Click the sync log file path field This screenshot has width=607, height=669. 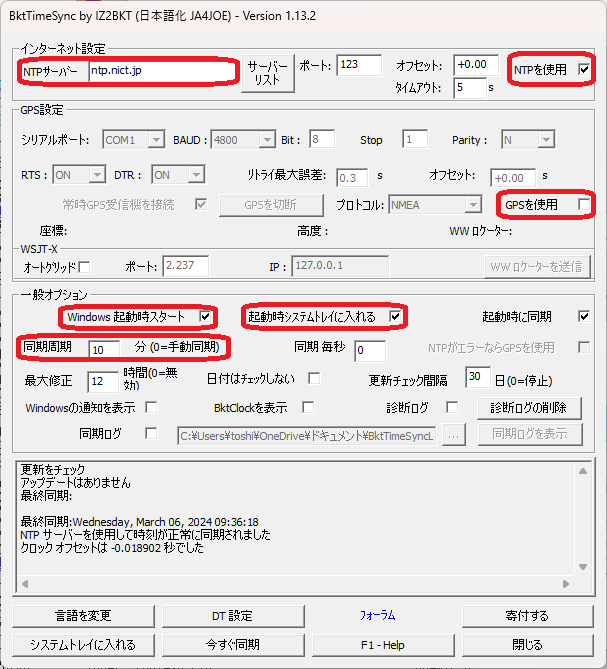pos(306,436)
